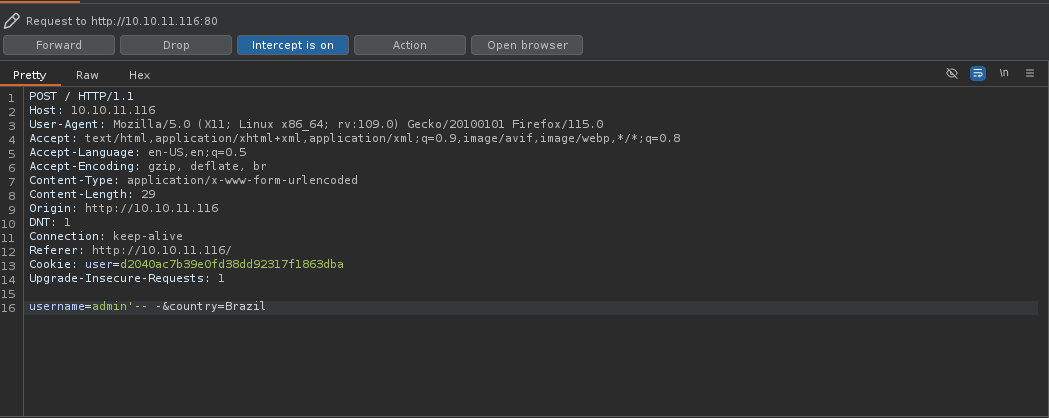
Task: Click the Open browser button
Action: click(x=527, y=45)
